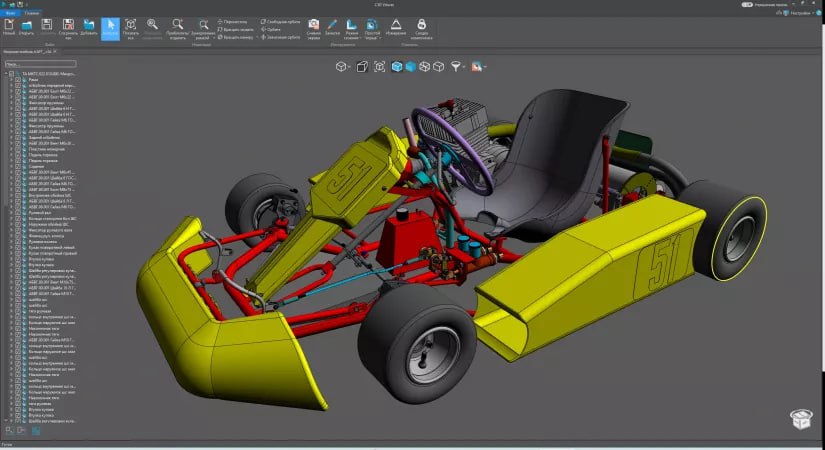Open the filter funnel dropdown in viewport toolbar

457,66
